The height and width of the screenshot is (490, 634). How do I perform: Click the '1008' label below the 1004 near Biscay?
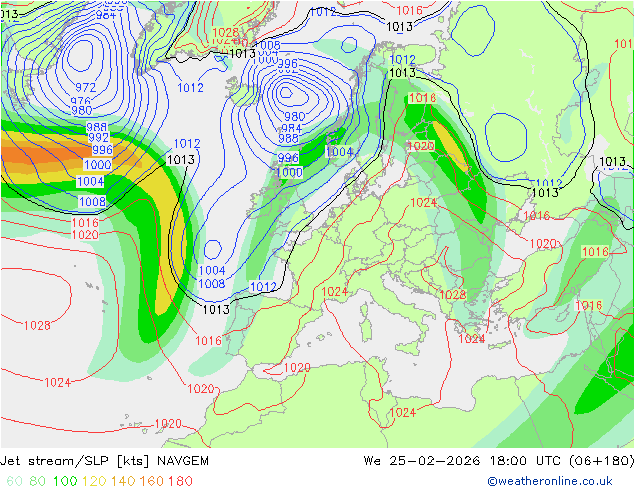click(x=211, y=283)
